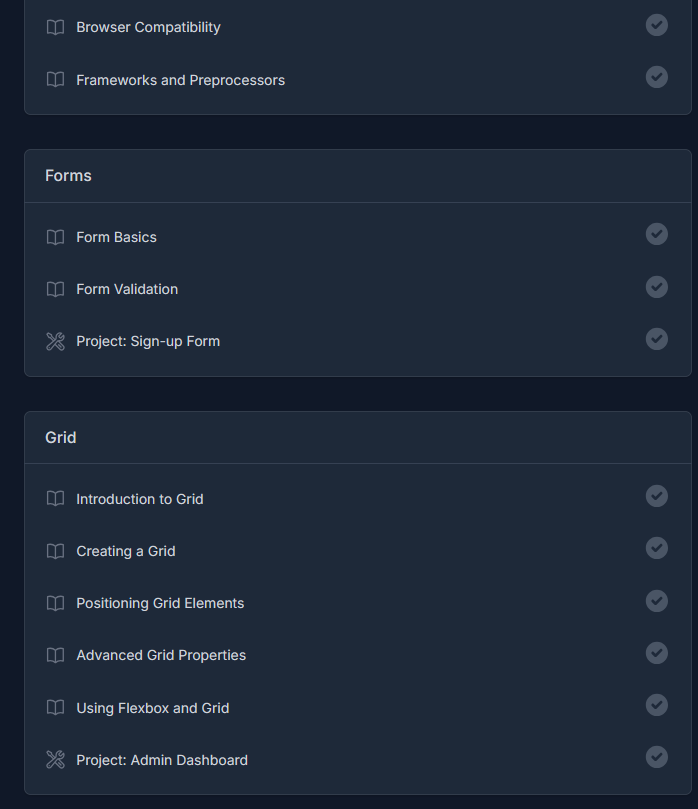Viewport: 698px width, 809px height.
Task: Open the Frameworks and Preprocessors lesson
Action: click(180, 80)
